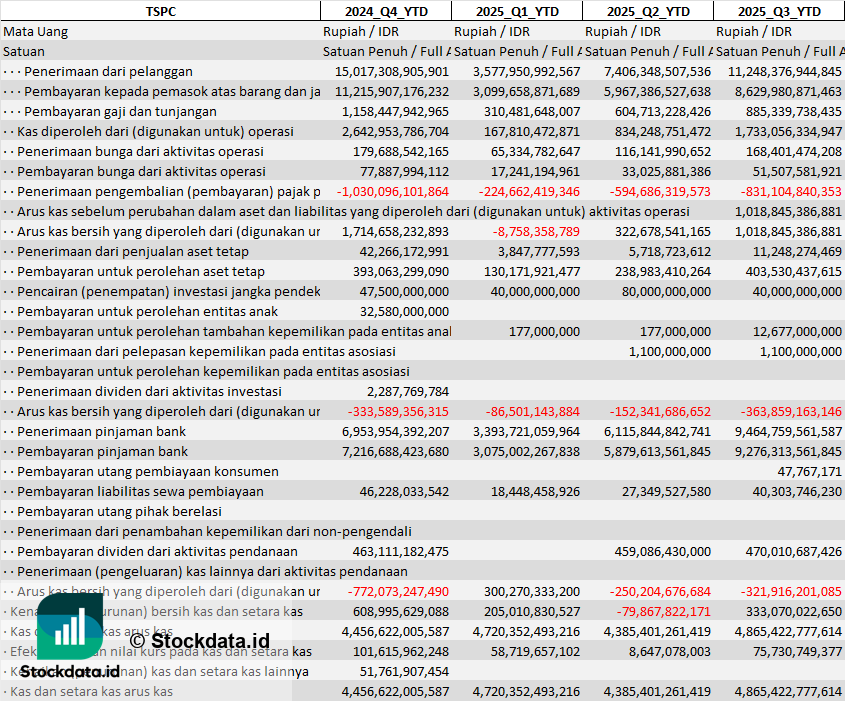
Task: Click Kas diperoleh dari (digunakan untuk) operasi
Action: (x=155, y=131)
